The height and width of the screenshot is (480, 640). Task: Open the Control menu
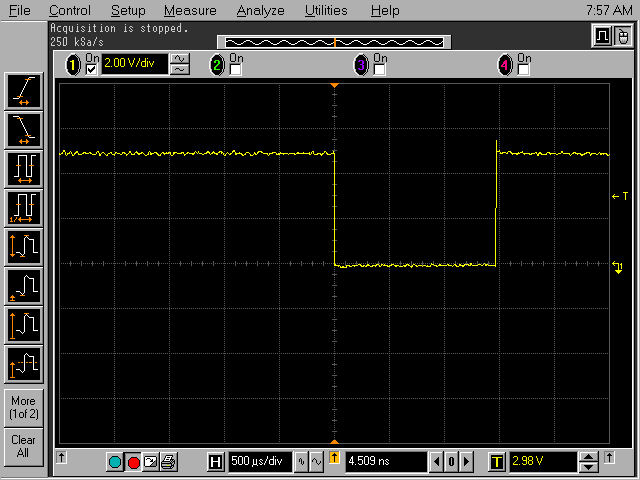[x=70, y=10]
